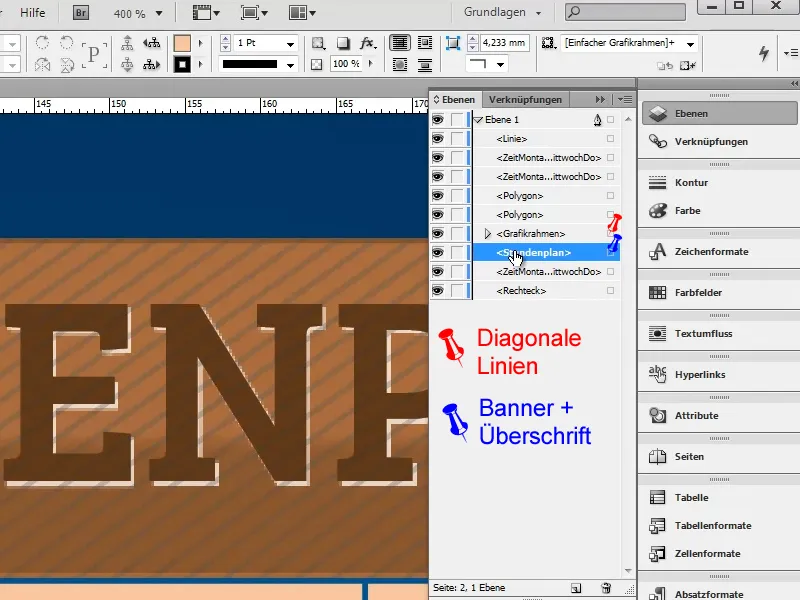The width and height of the screenshot is (800, 600).
Task: Switch to the Verknüpfungen tab
Action: tap(525, 99)
